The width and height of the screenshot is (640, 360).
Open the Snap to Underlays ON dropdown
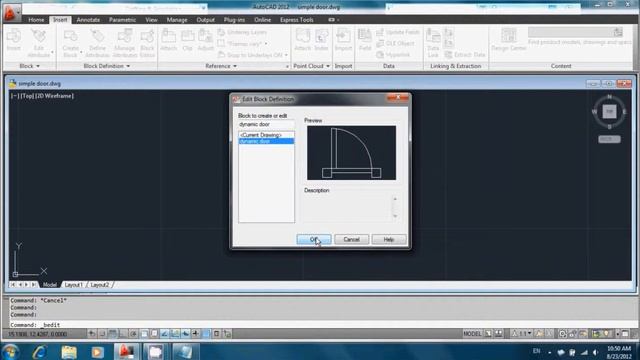coord(286,55)
